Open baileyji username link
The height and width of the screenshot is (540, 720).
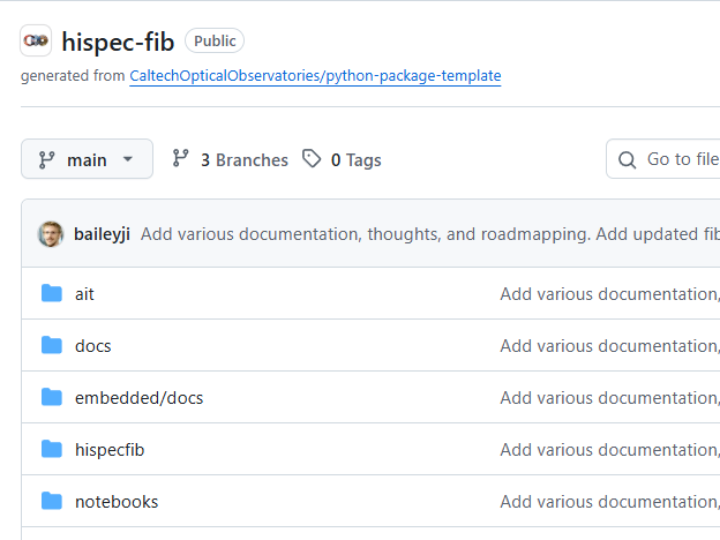[102, 234]
